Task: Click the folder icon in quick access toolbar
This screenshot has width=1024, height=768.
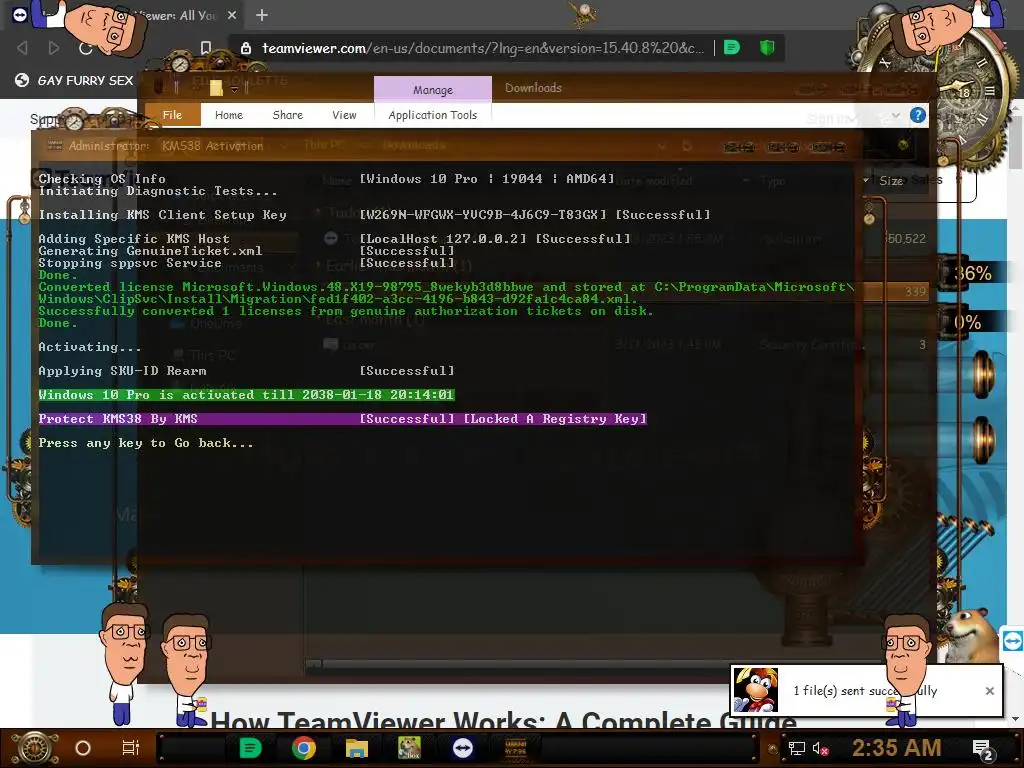Action: (x=216, y=88)
